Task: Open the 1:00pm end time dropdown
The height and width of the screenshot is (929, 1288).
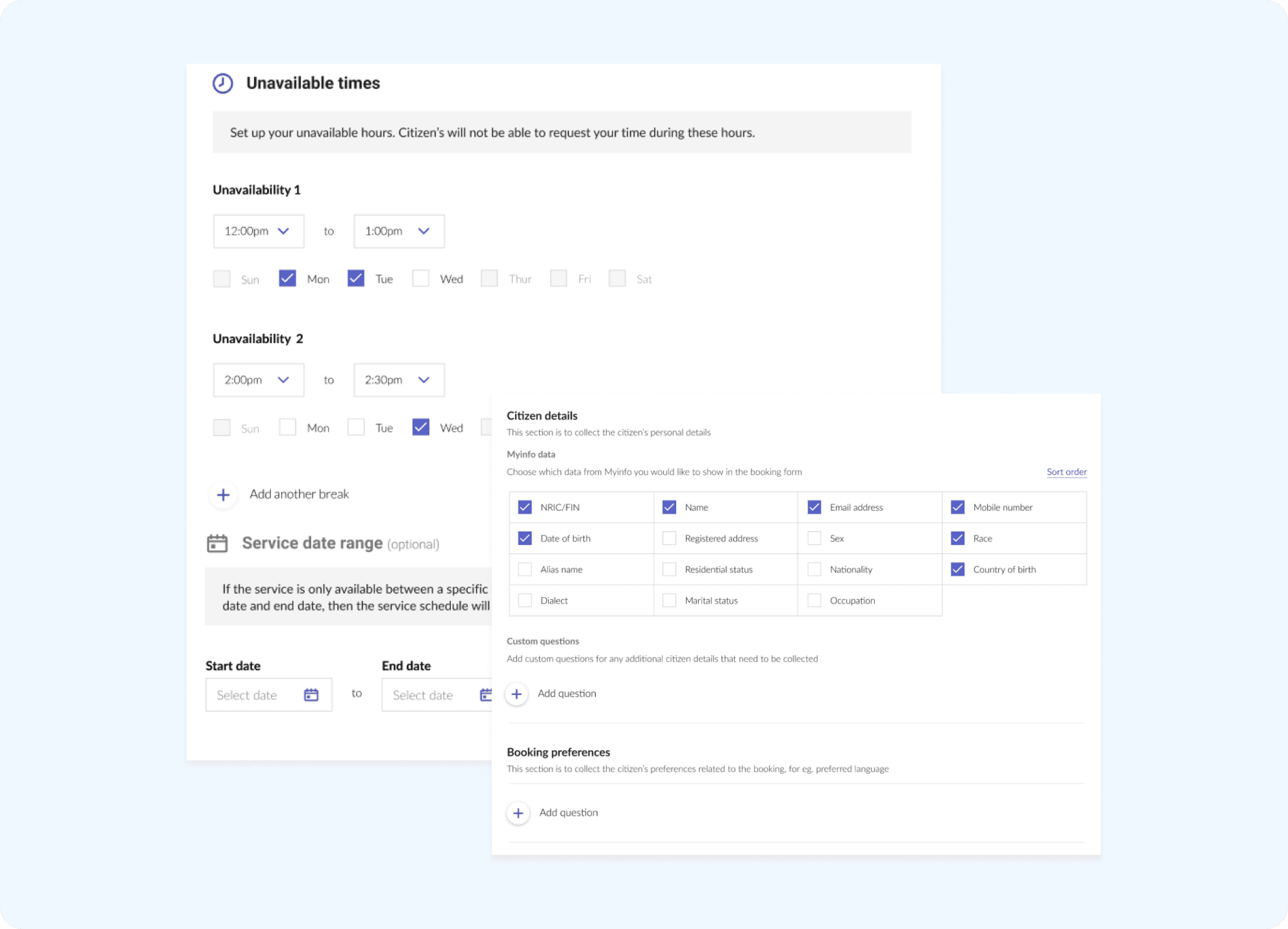Action: 399,231
